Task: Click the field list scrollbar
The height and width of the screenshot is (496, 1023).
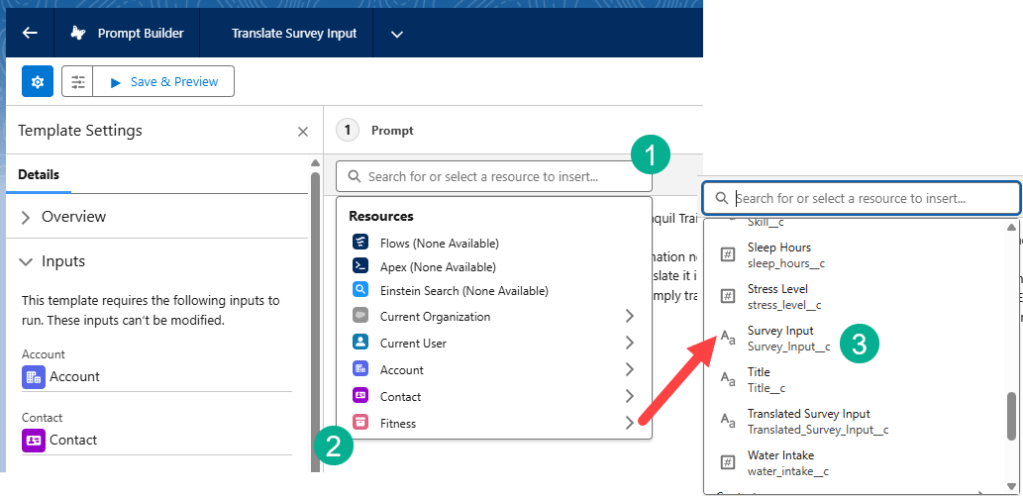Action: pyautogui.click(x=1011, y=415)
